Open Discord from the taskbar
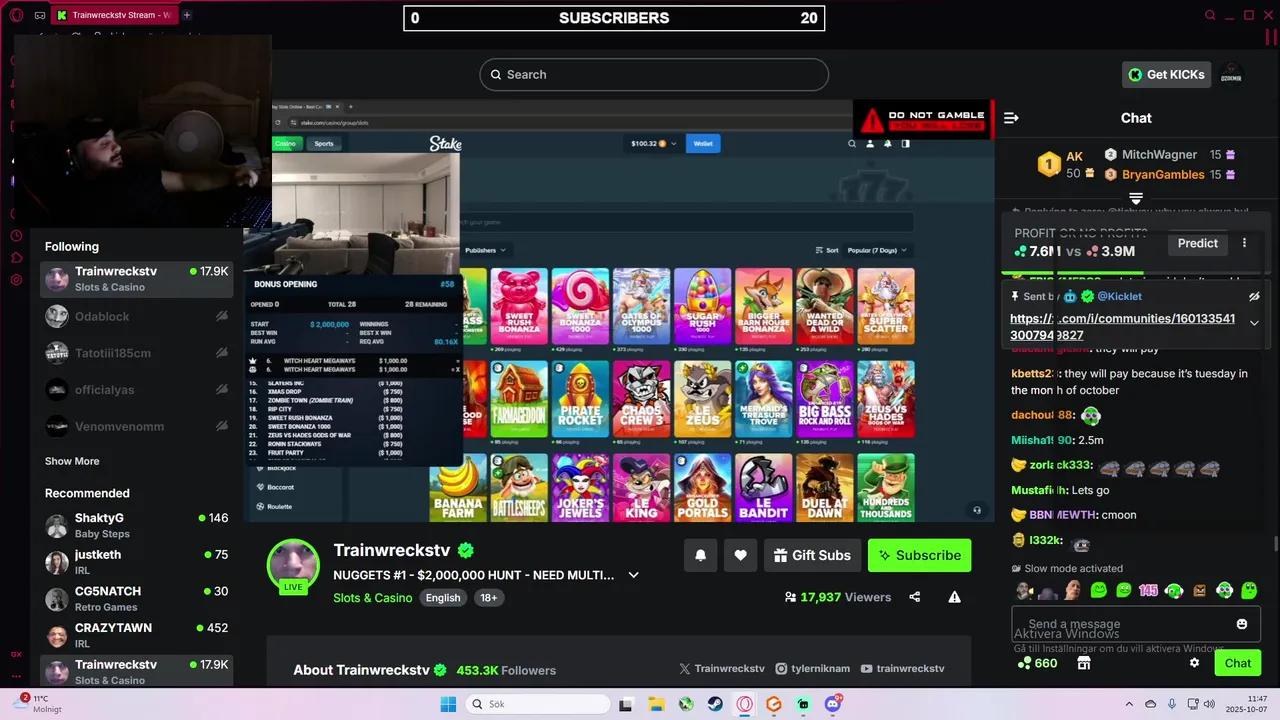 click(833, 704)
